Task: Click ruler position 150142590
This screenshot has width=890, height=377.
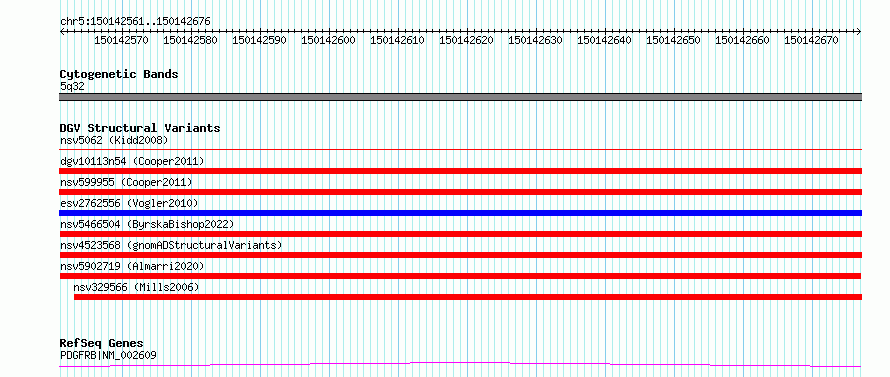Action: point(259,40)
